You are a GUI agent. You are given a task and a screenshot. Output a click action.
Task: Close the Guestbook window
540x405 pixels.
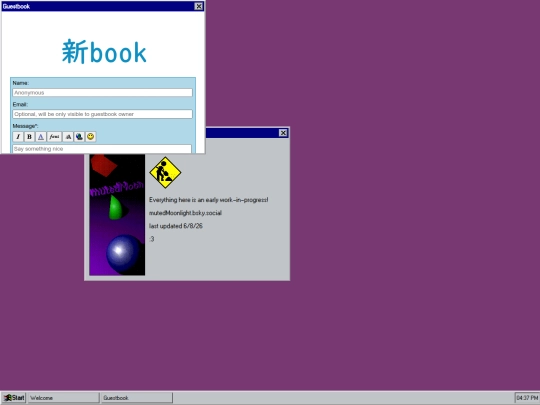199,6
